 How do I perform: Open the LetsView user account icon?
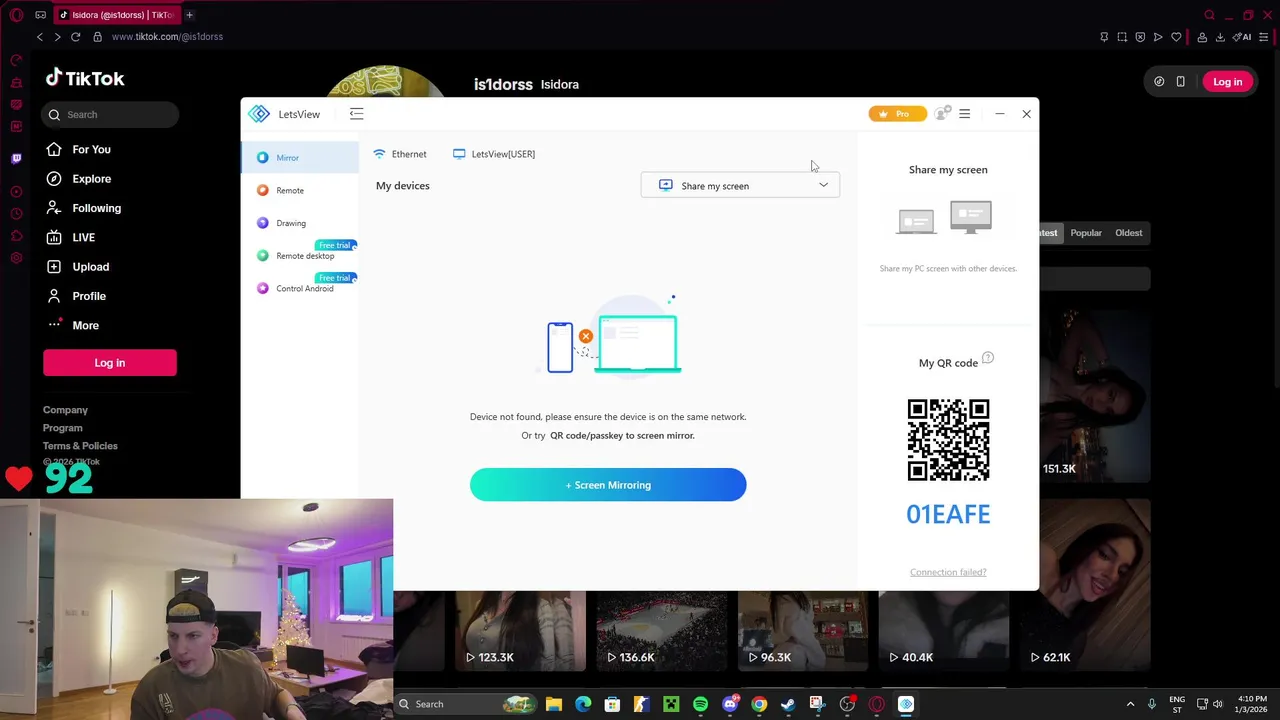point(941,114)
